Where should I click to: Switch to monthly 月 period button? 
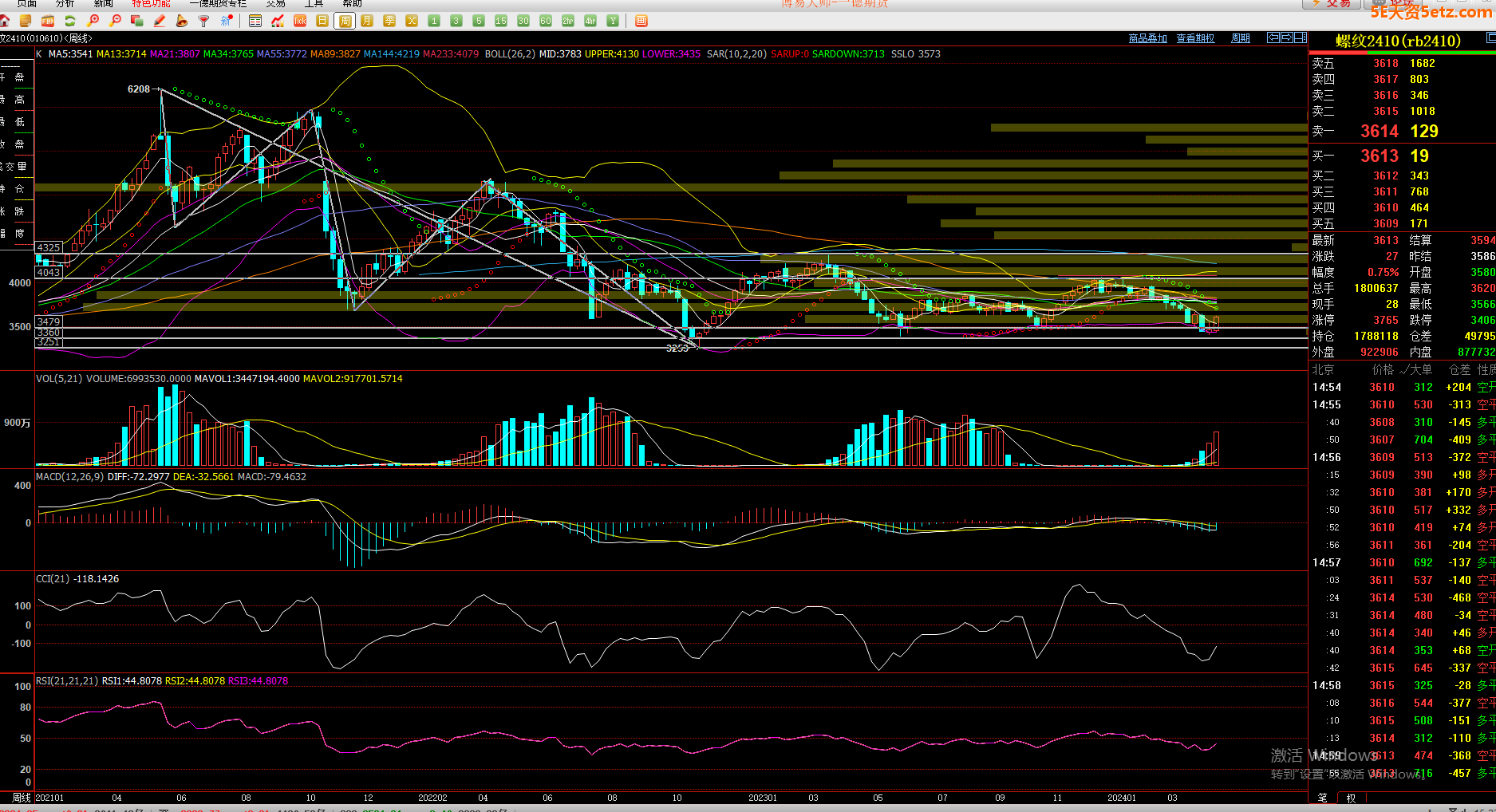(x=367, y=21)
